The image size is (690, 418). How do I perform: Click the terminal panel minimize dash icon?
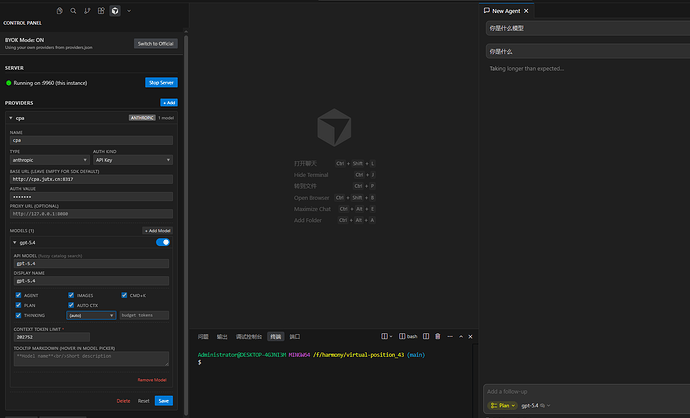click(x=450, y=336)
